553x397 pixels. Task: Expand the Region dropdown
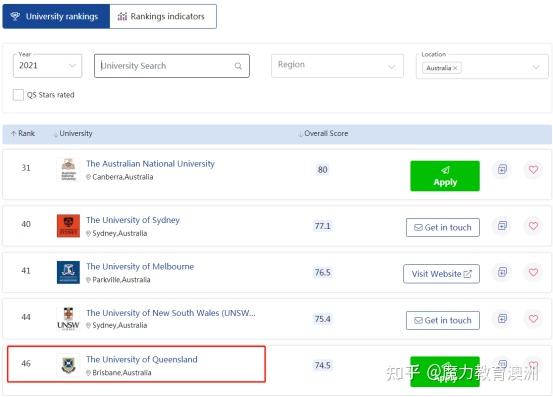(x=337, y=66)
